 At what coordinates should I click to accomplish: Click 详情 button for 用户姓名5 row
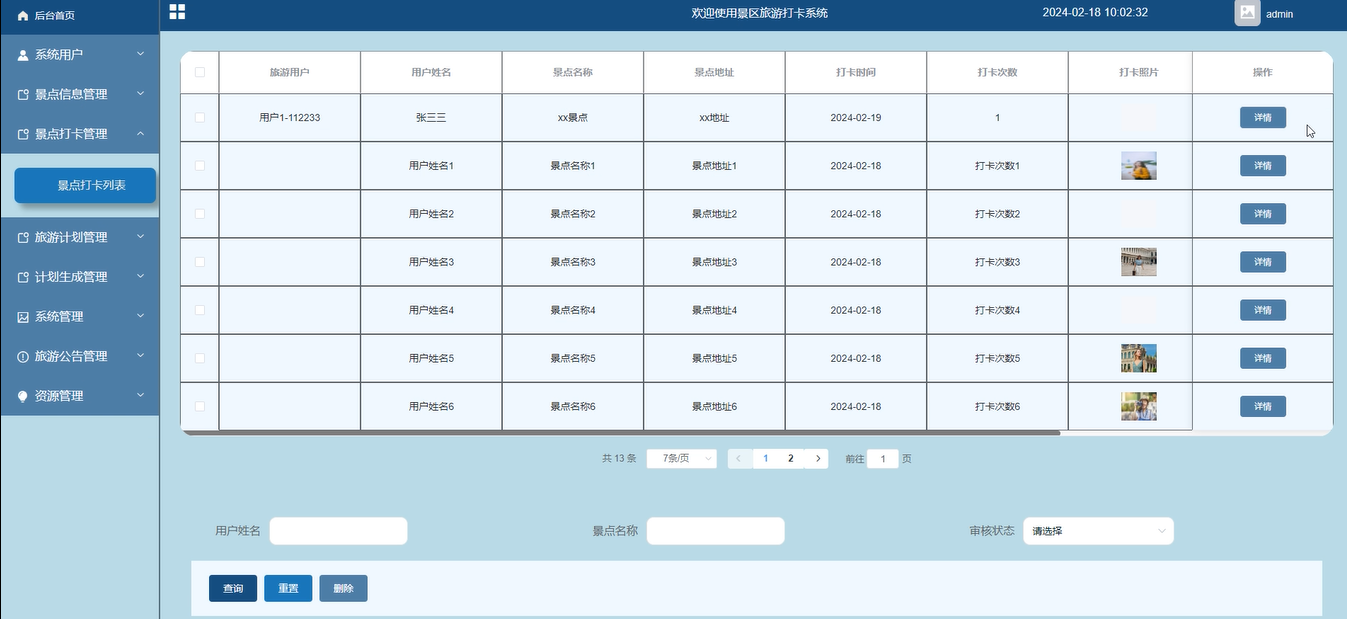coord(1263,358)
